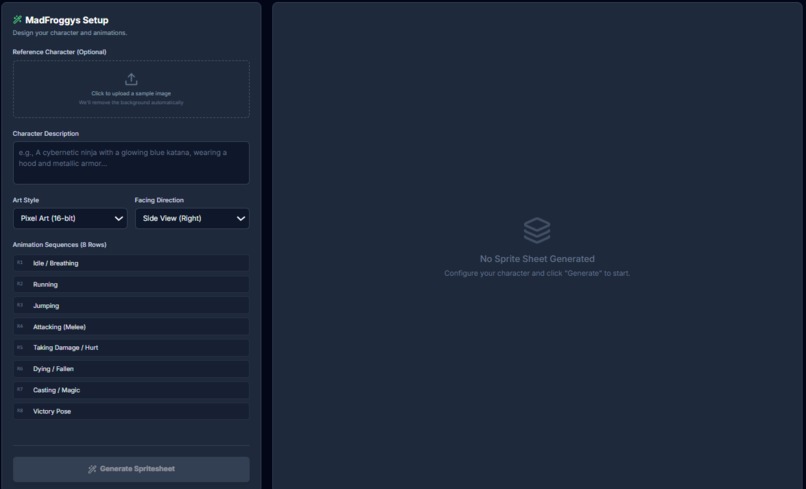Click the 'Click to upload a sample image' text
Image resolution: width=806 pixels, height=489 pixels.
131,94
